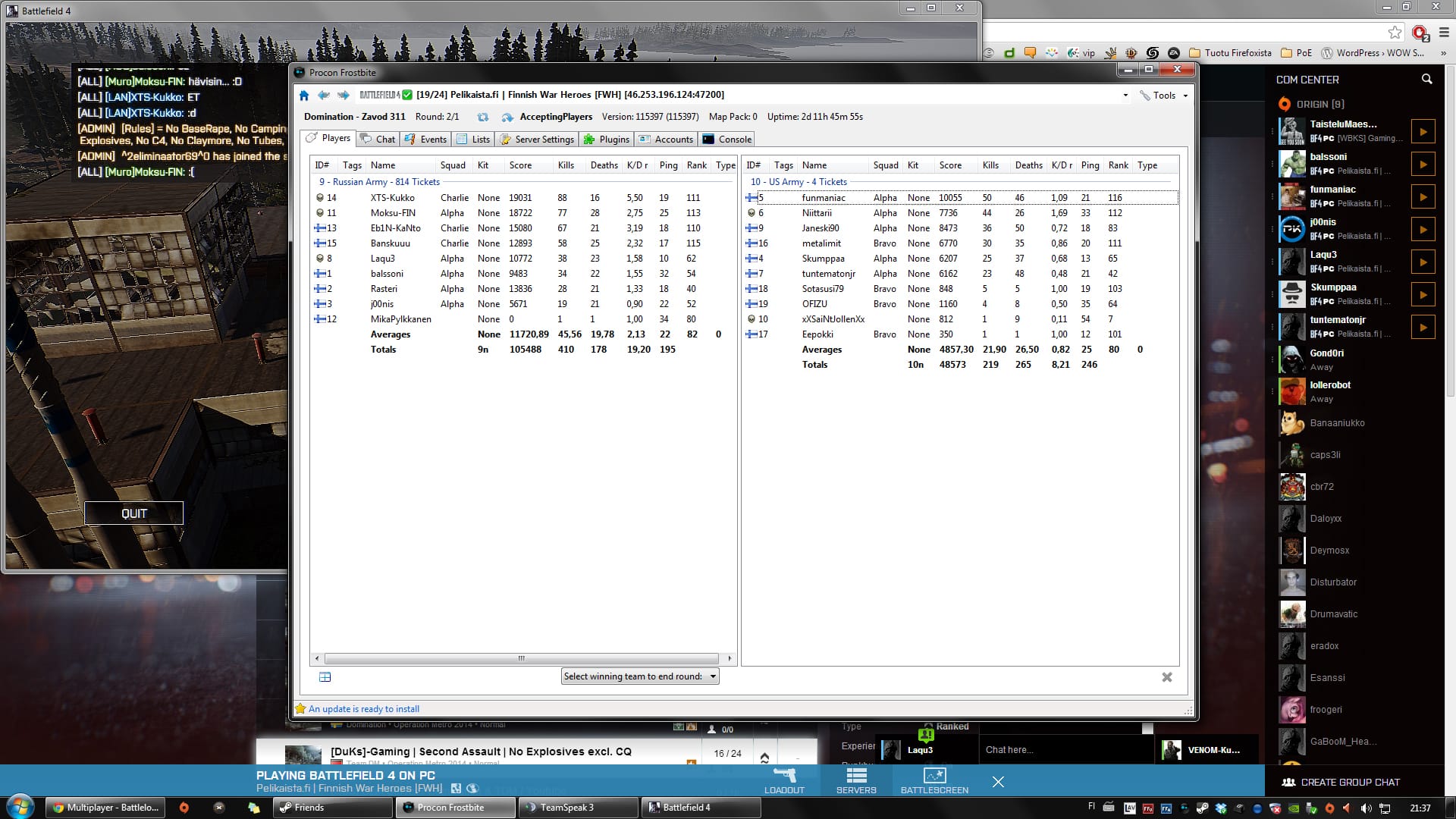Viewport: 1456px width, 819px height.
Task: Switch to the Console tab
Action: coord(726,140)
